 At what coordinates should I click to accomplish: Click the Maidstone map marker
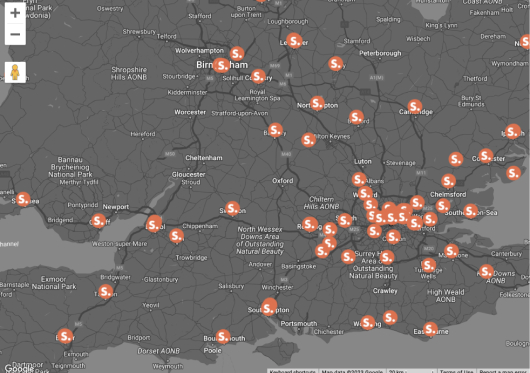(x=451, y=251)
